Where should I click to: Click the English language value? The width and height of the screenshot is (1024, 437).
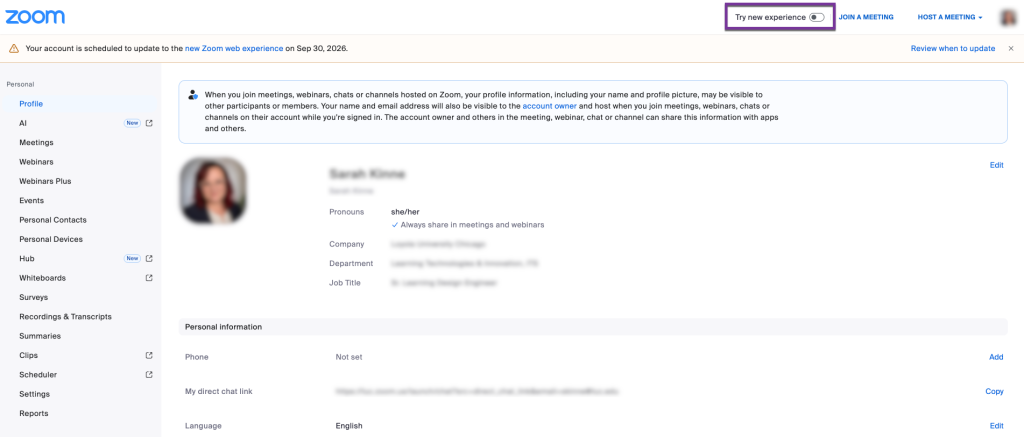[349, 426]
